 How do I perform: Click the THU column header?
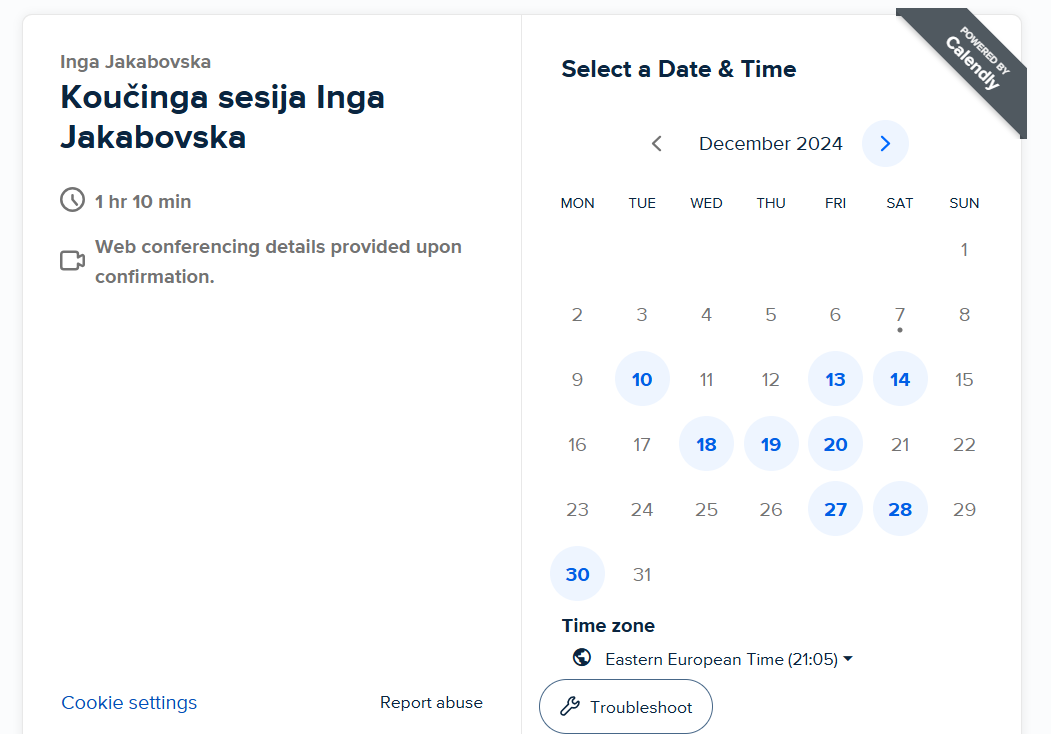pyautogui.click(x=771, y=203)
